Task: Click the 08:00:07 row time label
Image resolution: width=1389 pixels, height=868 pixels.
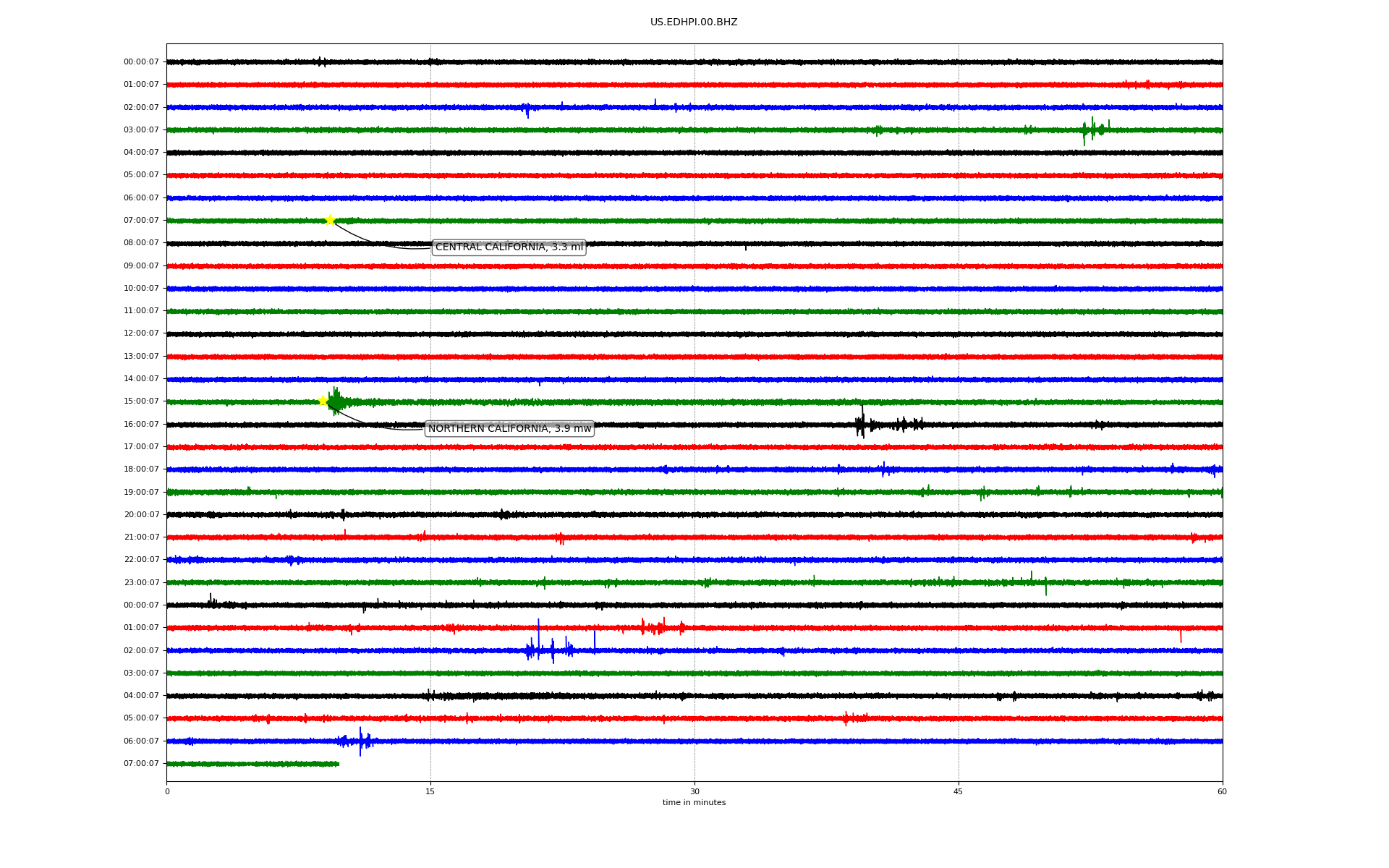Action: point(141,243)
